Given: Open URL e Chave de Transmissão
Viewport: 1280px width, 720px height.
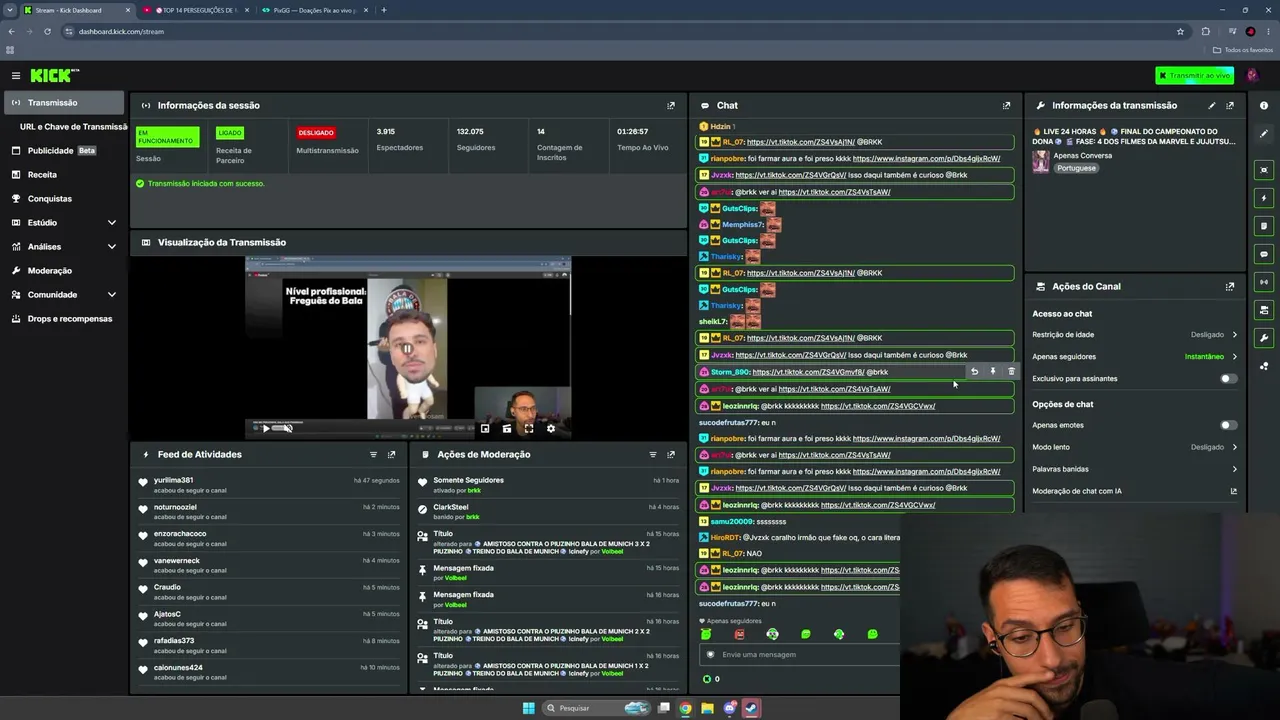Looking at the screenshot, I should [x=73, y=127].
